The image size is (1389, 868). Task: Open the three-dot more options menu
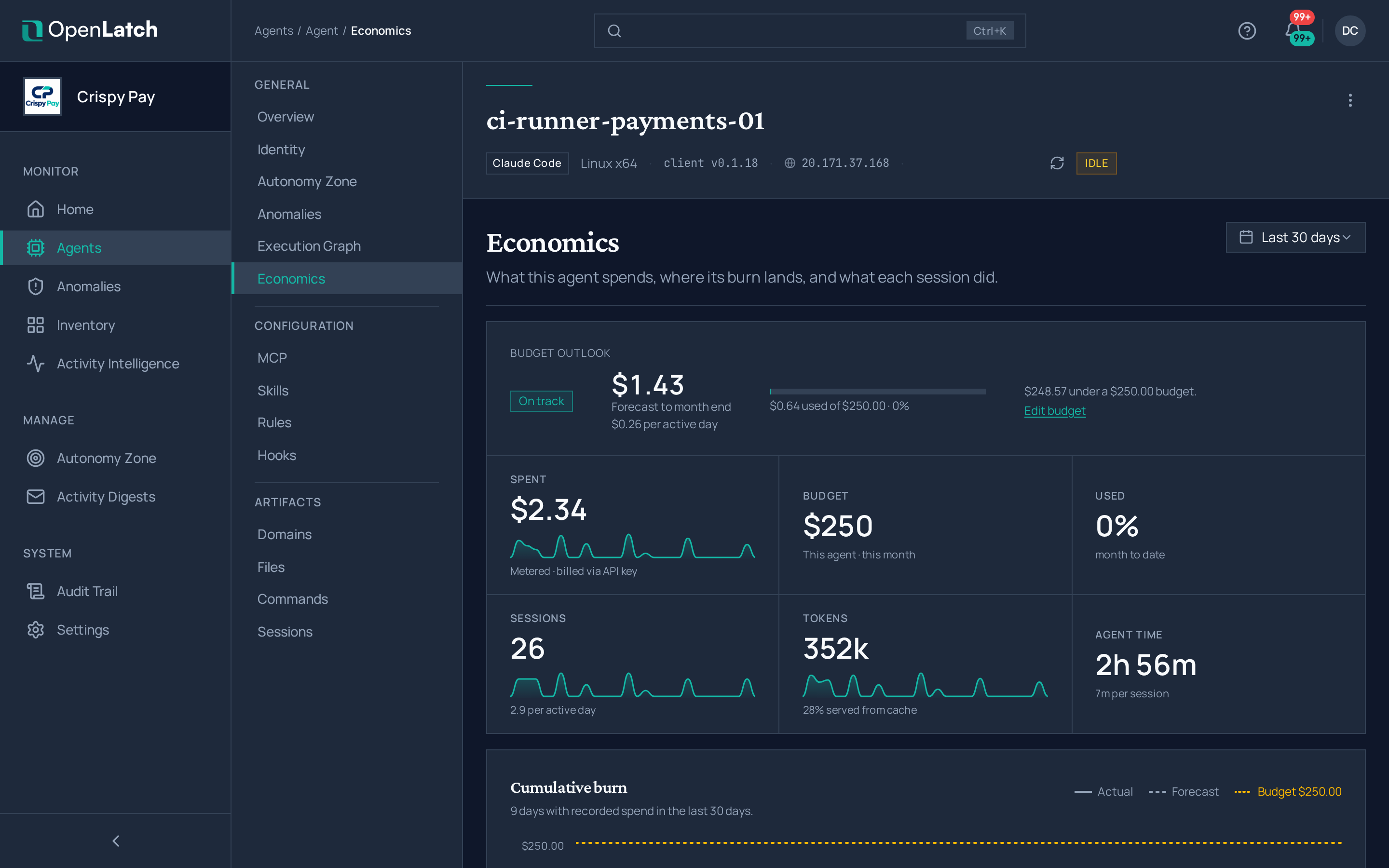(1350, 100)
